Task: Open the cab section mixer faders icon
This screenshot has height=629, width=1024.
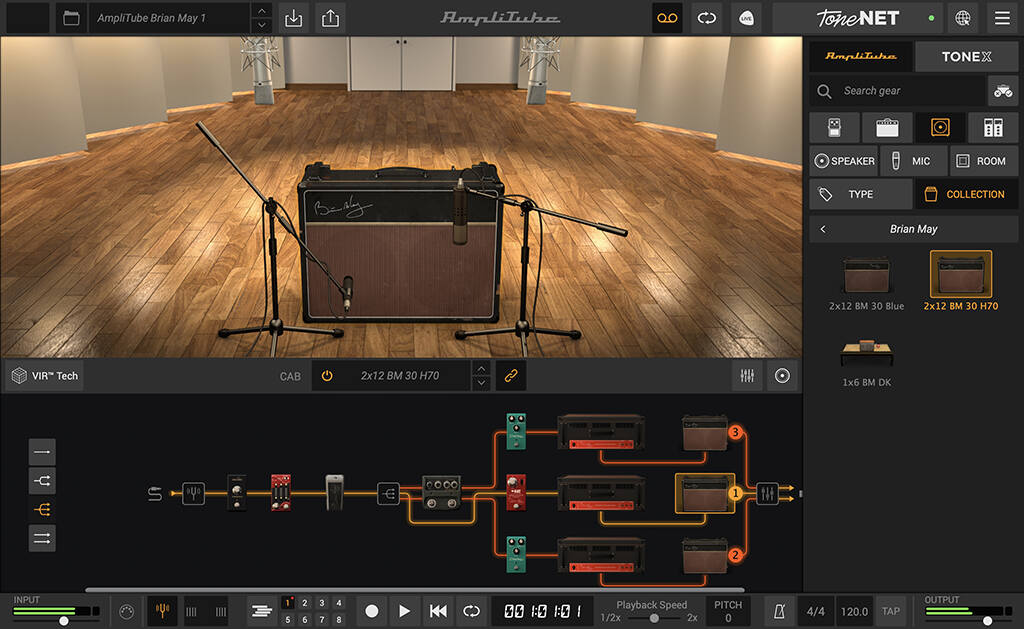Action: 747,375
